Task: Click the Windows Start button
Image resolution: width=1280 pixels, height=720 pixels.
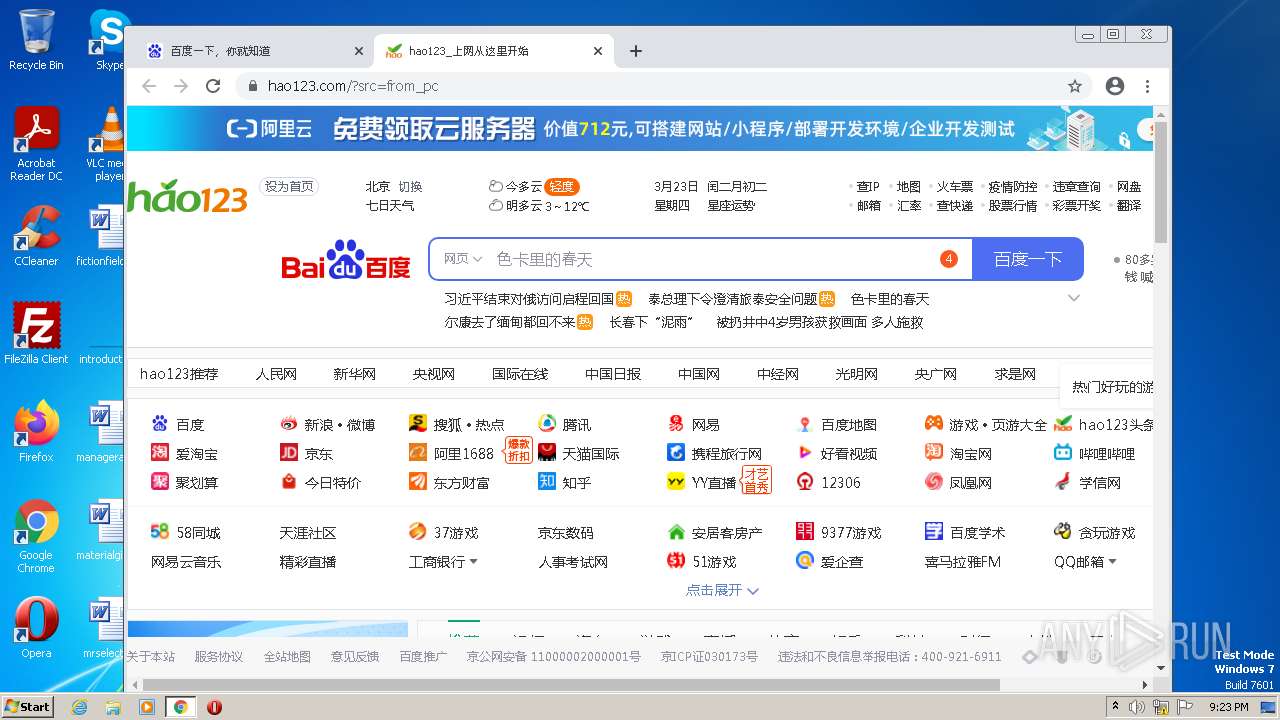Action: point(28,706)
